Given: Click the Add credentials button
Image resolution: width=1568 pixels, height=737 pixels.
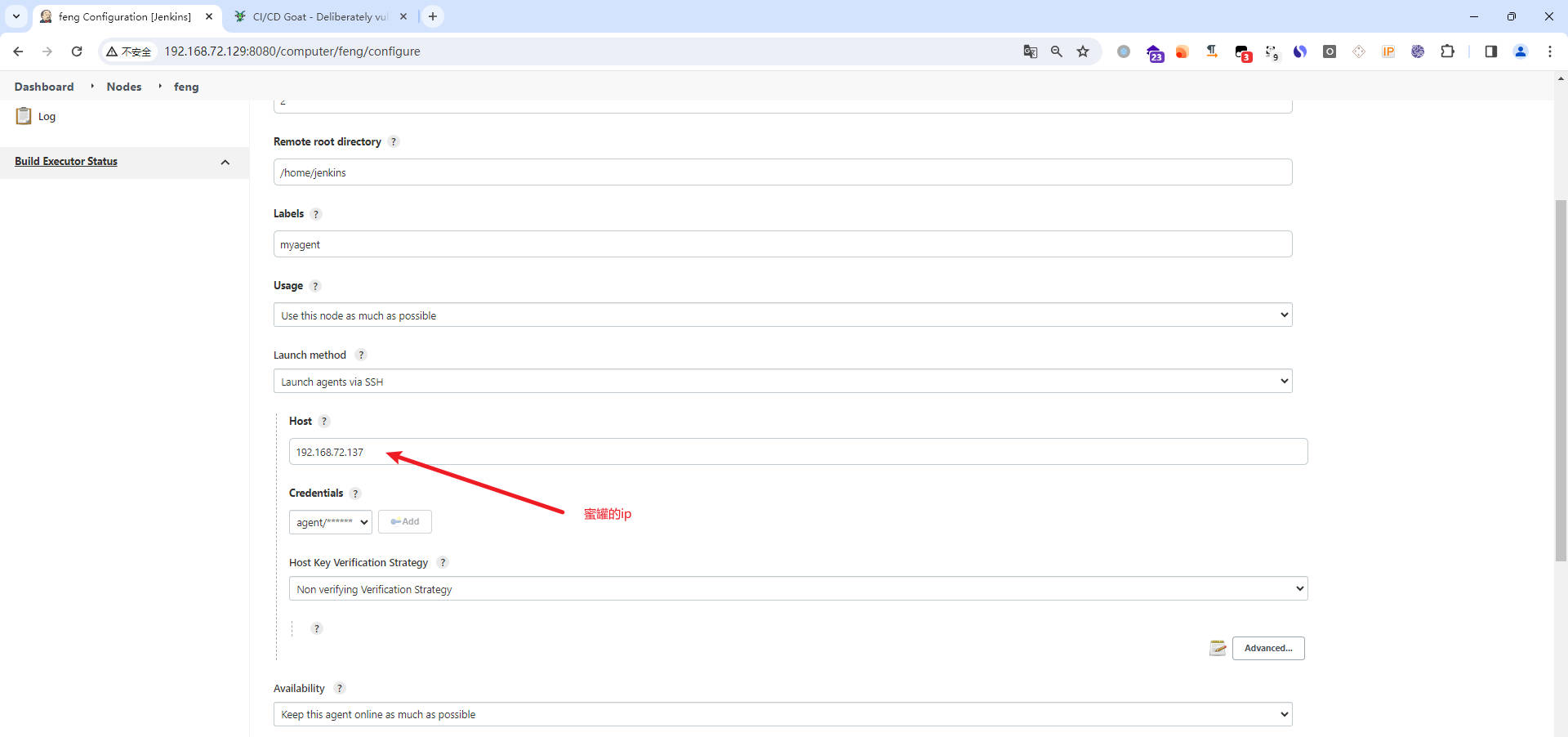Looking at the screenshot, I should [405, 522].
